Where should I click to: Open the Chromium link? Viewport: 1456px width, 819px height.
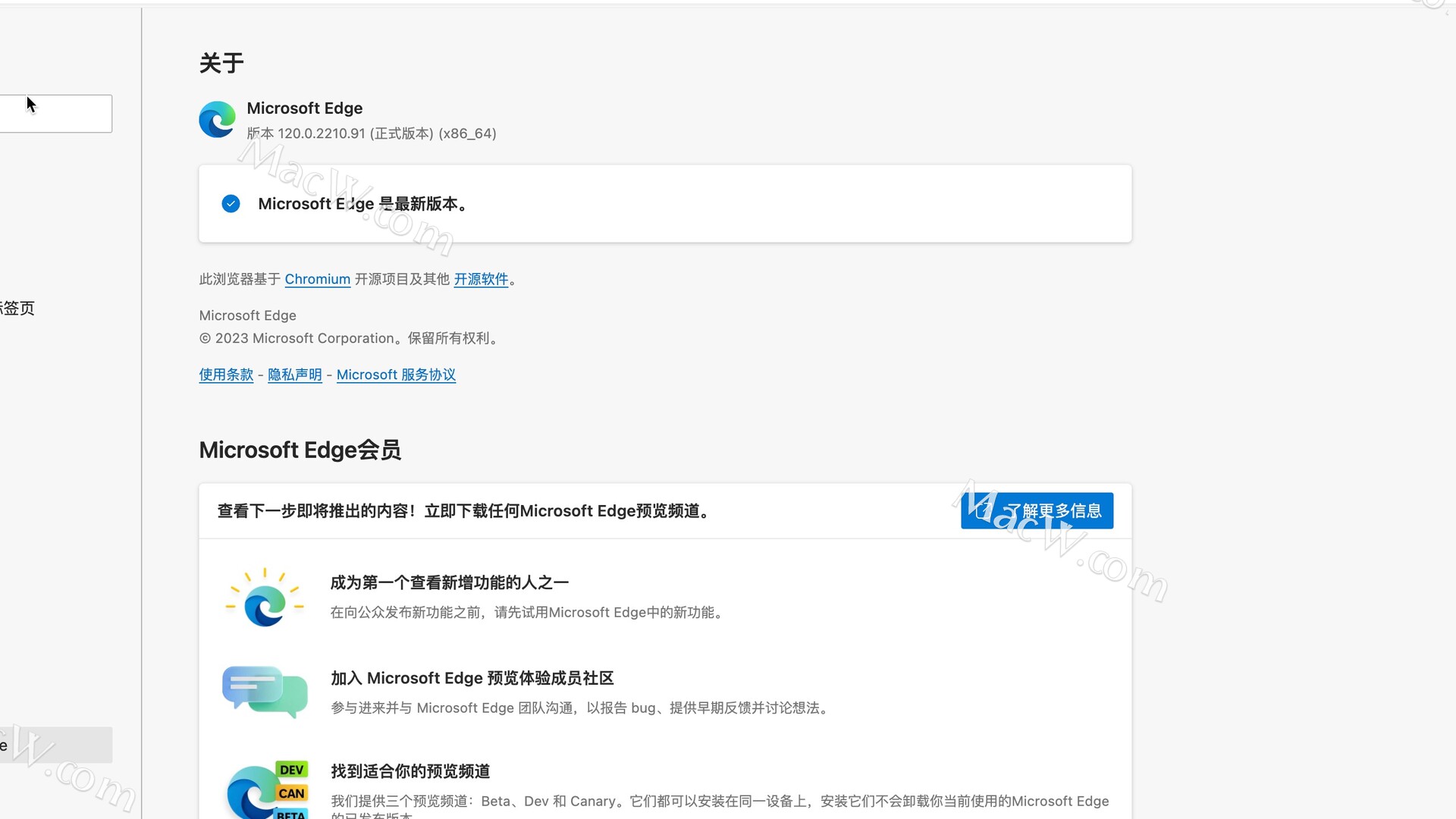click(317, 279)
